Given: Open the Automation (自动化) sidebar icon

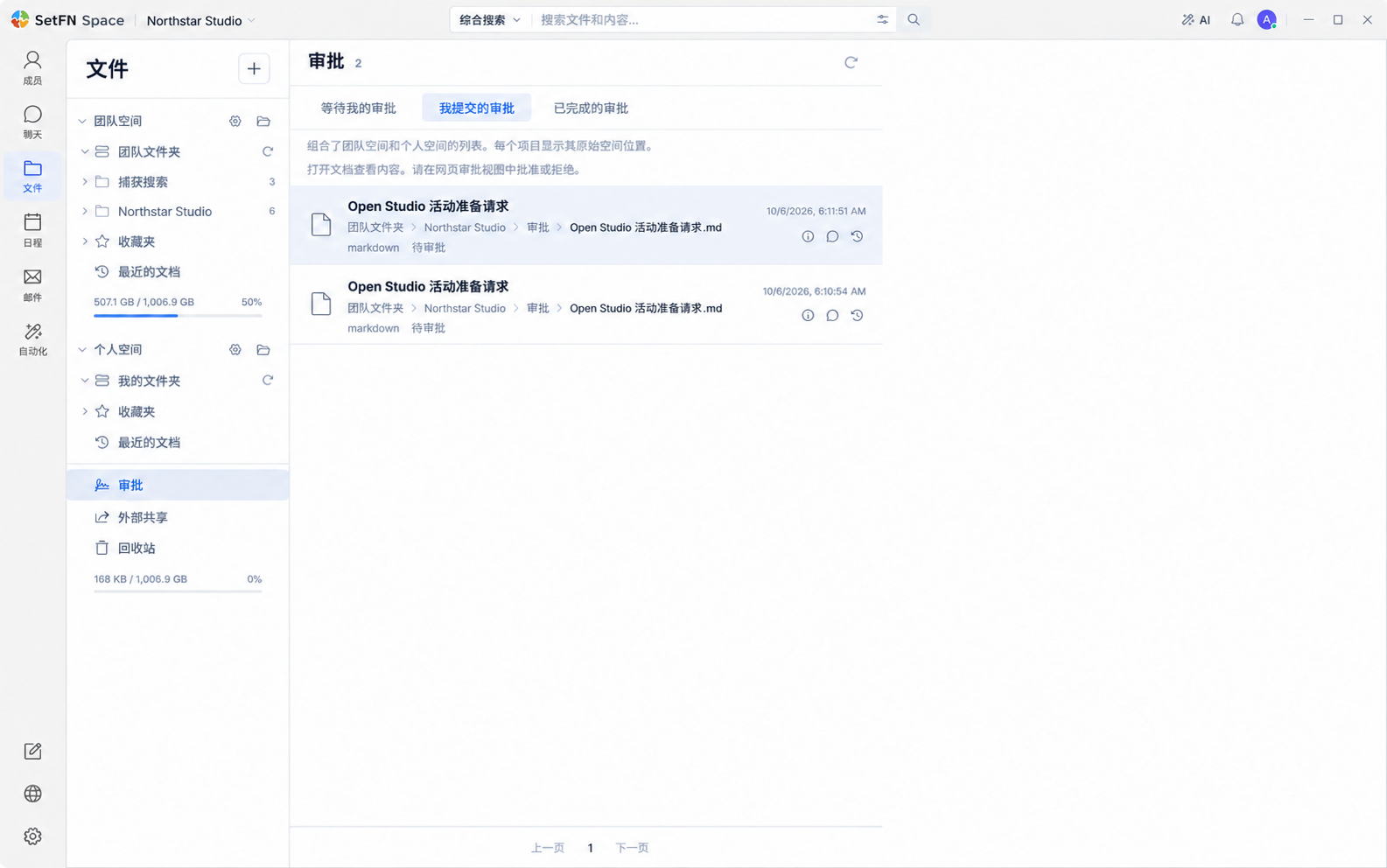Looking at the screenshot, I should click(x=32, y=339).
